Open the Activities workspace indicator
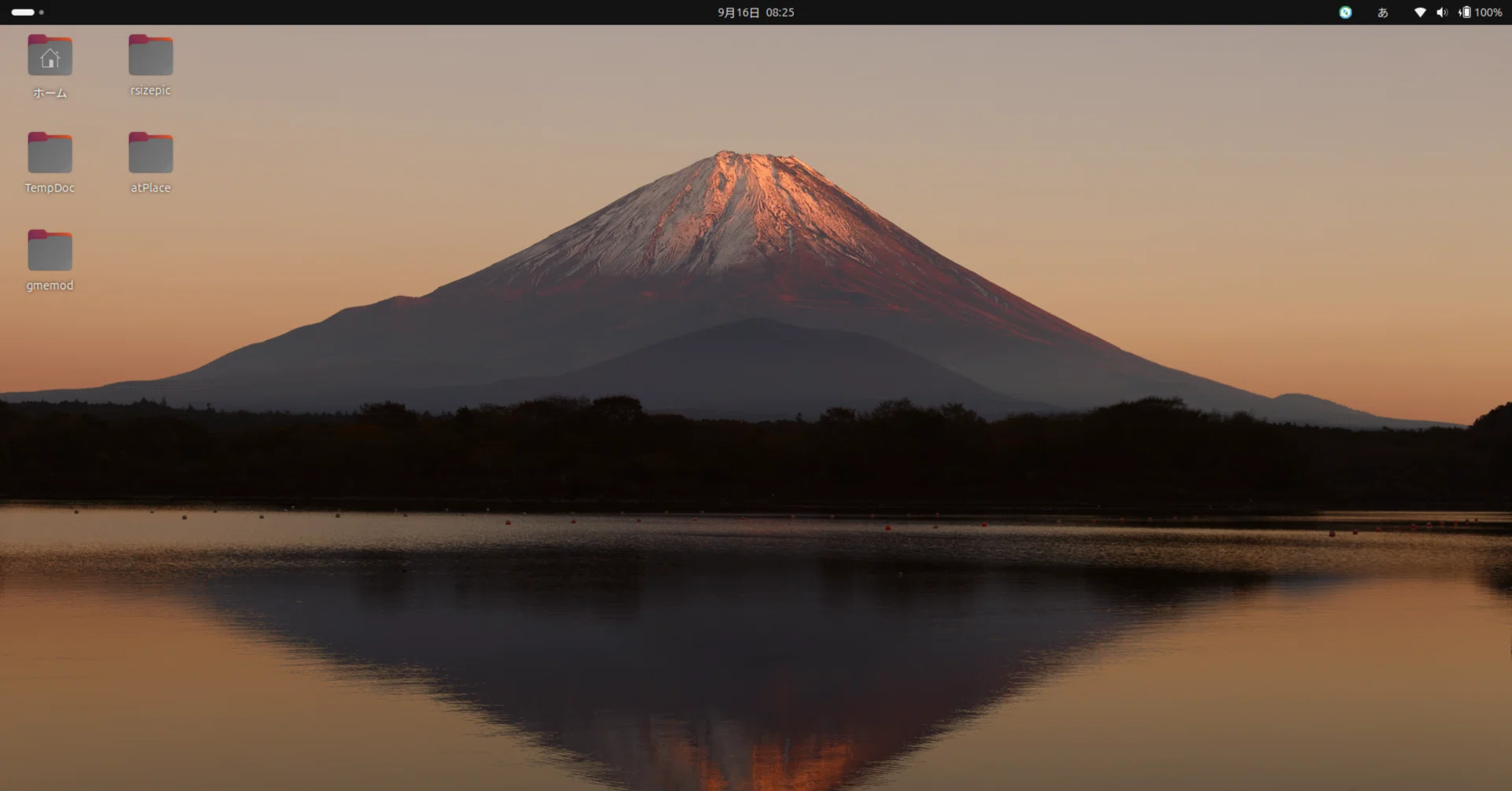The image size is (1512, 791). (x=28, y=13)
